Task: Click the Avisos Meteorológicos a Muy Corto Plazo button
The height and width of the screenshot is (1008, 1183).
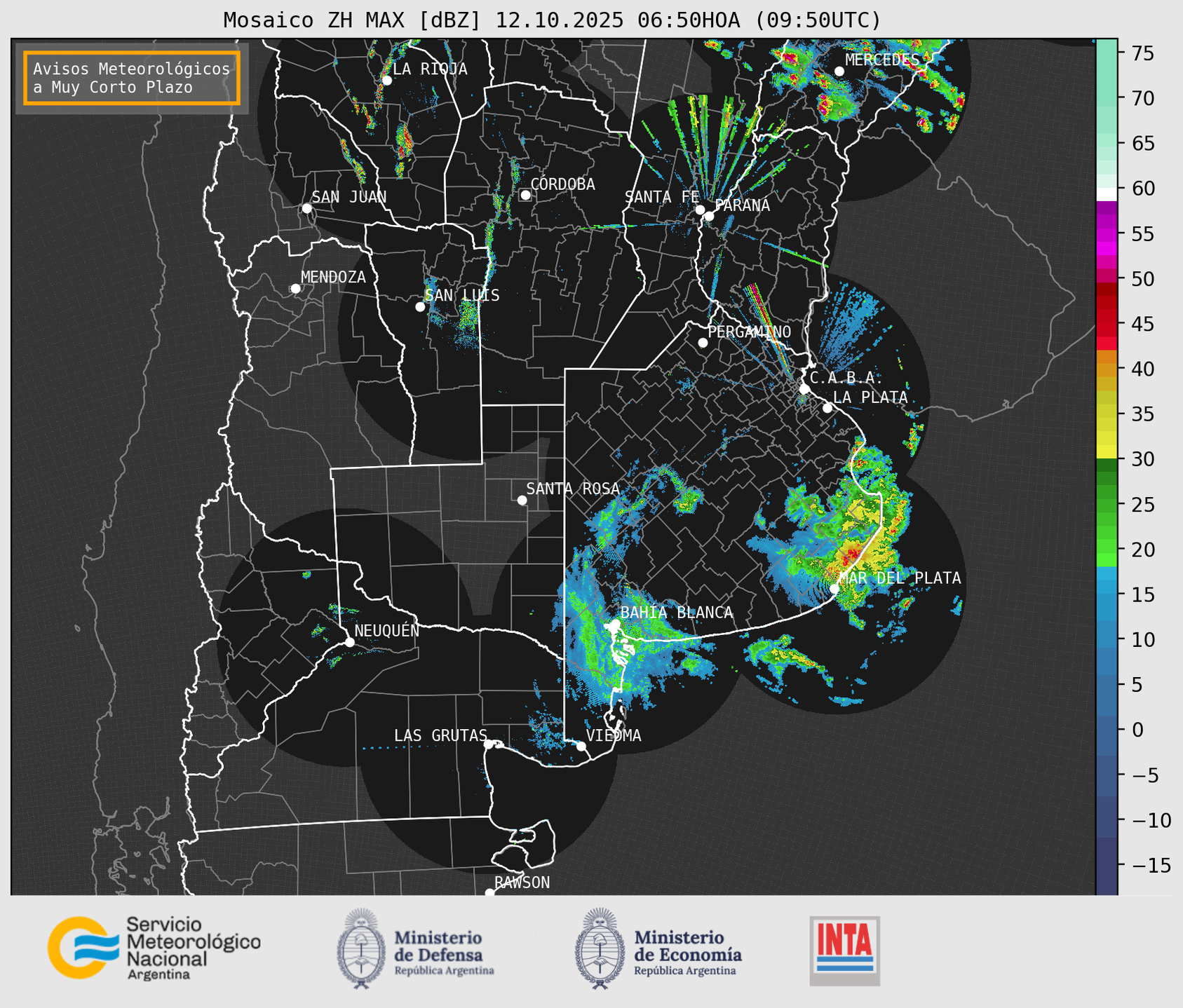Action: click(132, 78)
